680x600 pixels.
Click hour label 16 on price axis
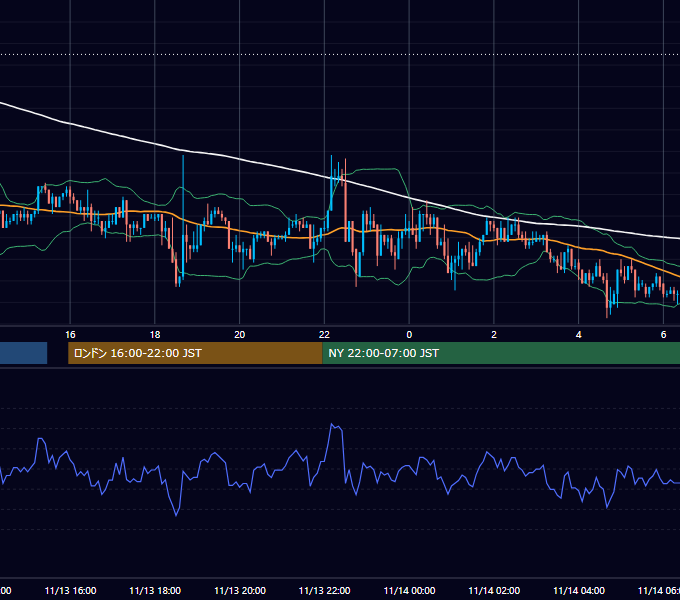(x=70, y=334)
